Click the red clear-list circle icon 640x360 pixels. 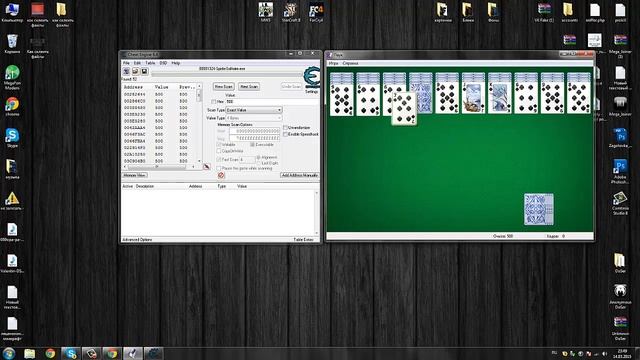221,175
